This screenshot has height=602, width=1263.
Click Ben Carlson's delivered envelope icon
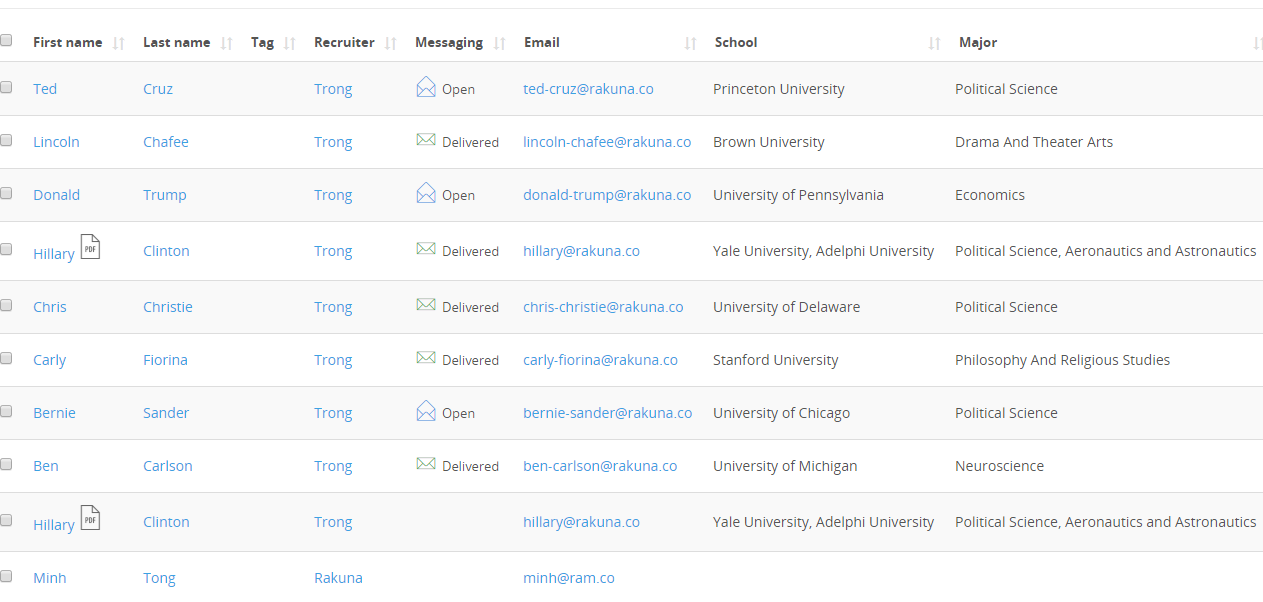click(x=426, y=464)
